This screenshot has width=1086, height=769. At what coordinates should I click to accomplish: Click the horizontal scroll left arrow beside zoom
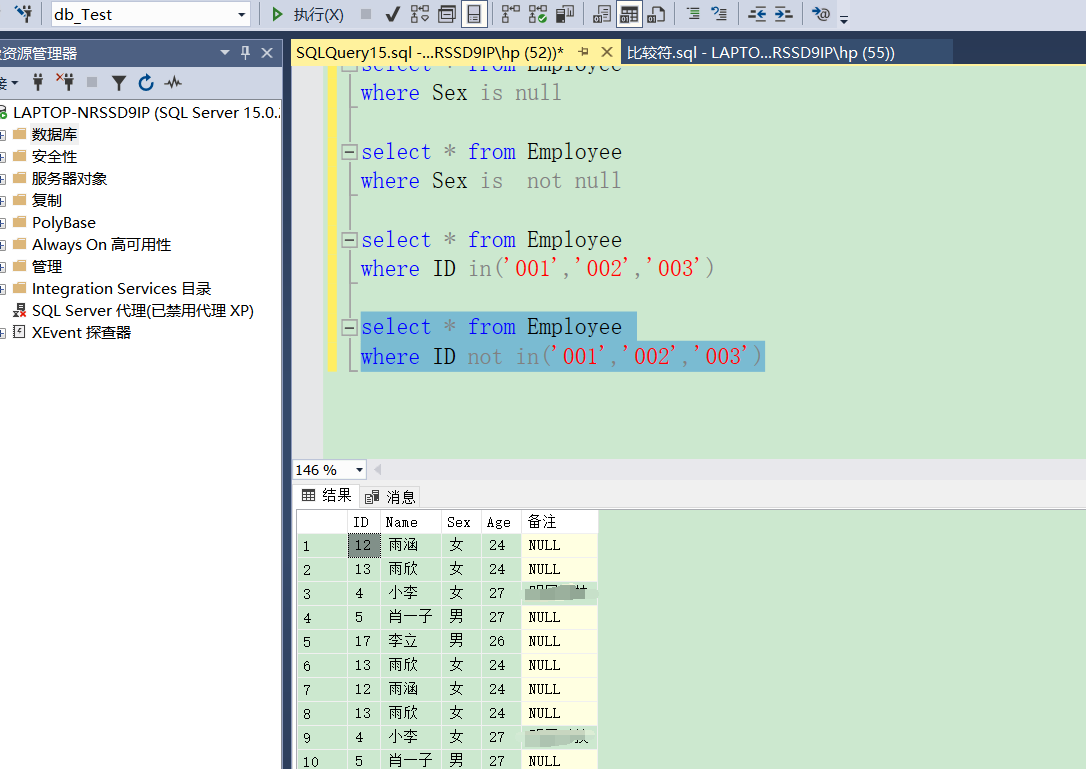[377, 470]
